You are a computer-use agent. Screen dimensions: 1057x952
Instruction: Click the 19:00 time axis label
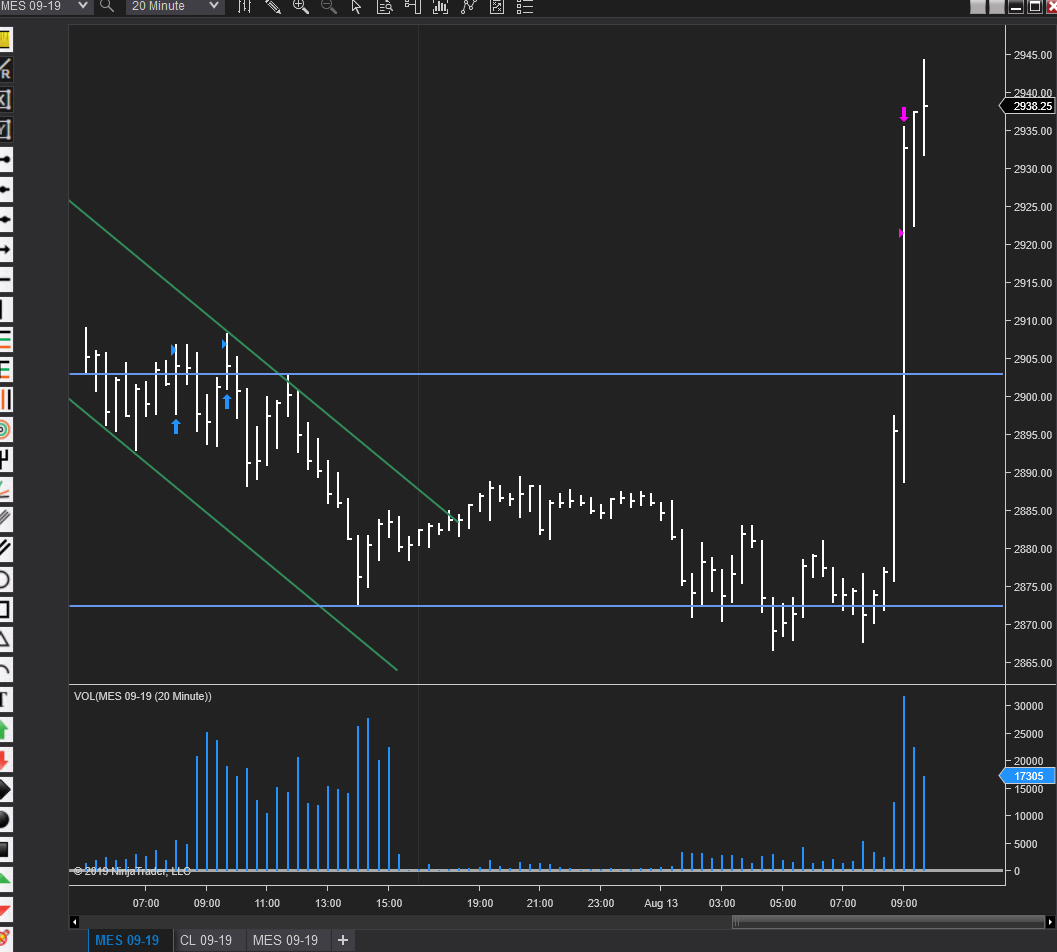coord(480,903)
